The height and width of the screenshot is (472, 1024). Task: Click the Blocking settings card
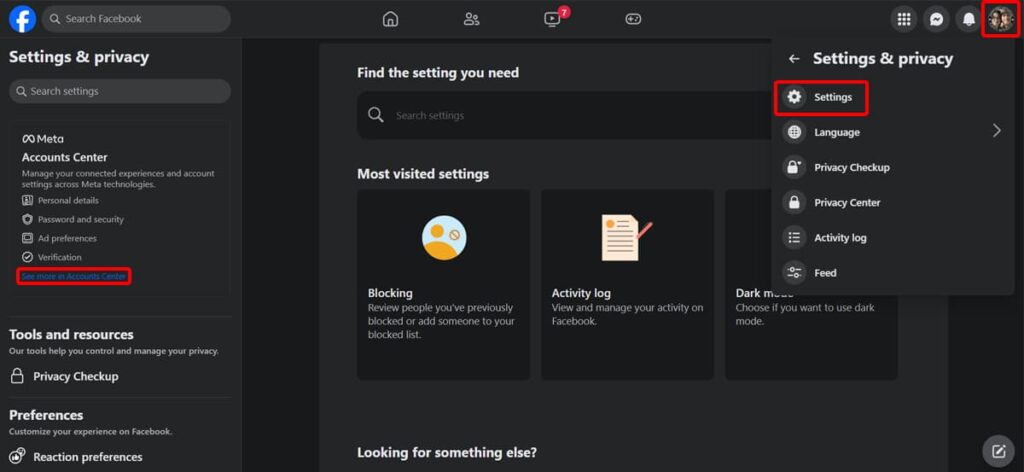(443, 285)
